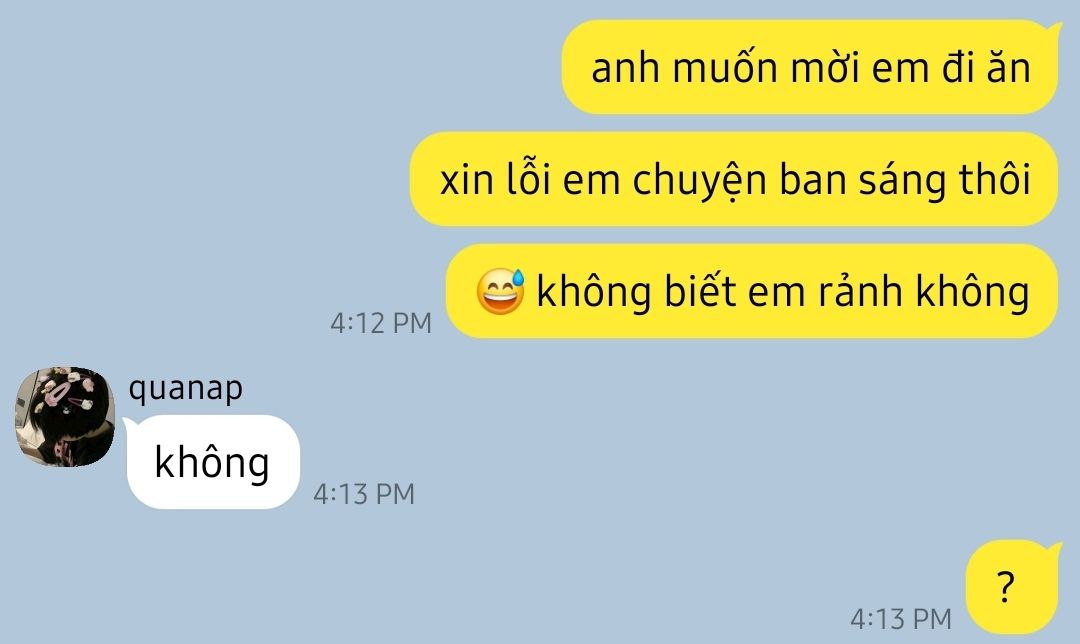1080x644 pixels.
Task: Select the "không biết em rảnh không" bubble
Action: pyautogui.click(x=751, y=291)
